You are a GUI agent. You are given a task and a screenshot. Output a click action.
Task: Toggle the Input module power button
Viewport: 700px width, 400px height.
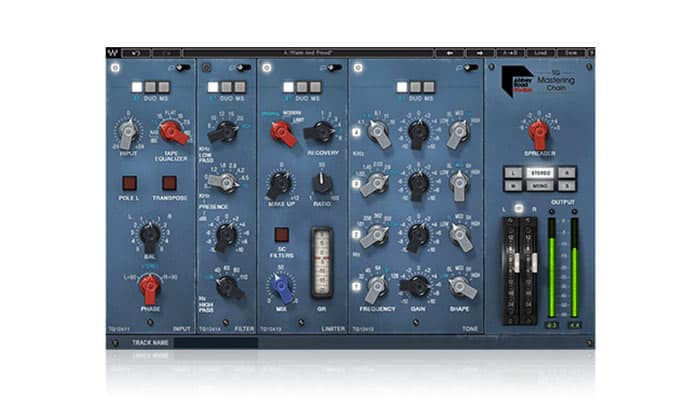click(x=115, y=68)
